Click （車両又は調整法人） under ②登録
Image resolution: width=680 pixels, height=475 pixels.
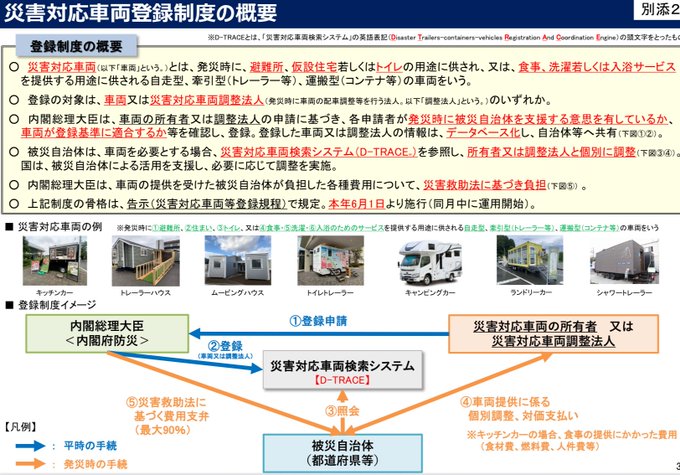[x=225, y=356]
